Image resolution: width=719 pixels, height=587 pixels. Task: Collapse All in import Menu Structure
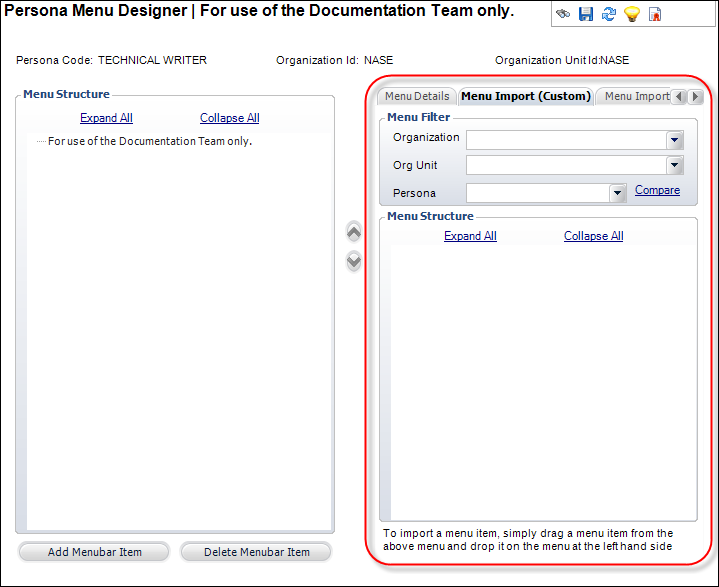(x=593, y=236)
